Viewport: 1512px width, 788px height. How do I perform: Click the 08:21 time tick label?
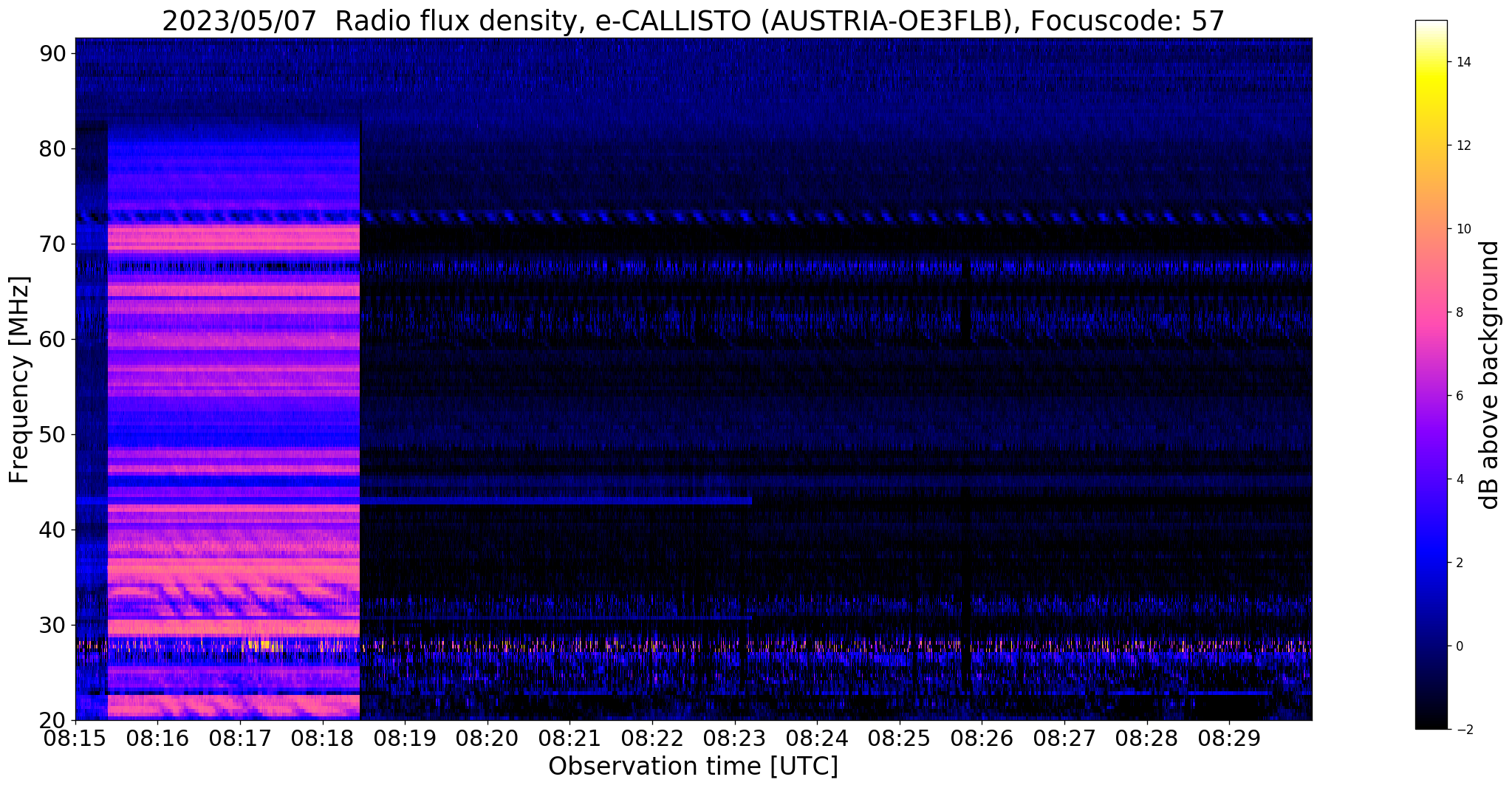569,738
